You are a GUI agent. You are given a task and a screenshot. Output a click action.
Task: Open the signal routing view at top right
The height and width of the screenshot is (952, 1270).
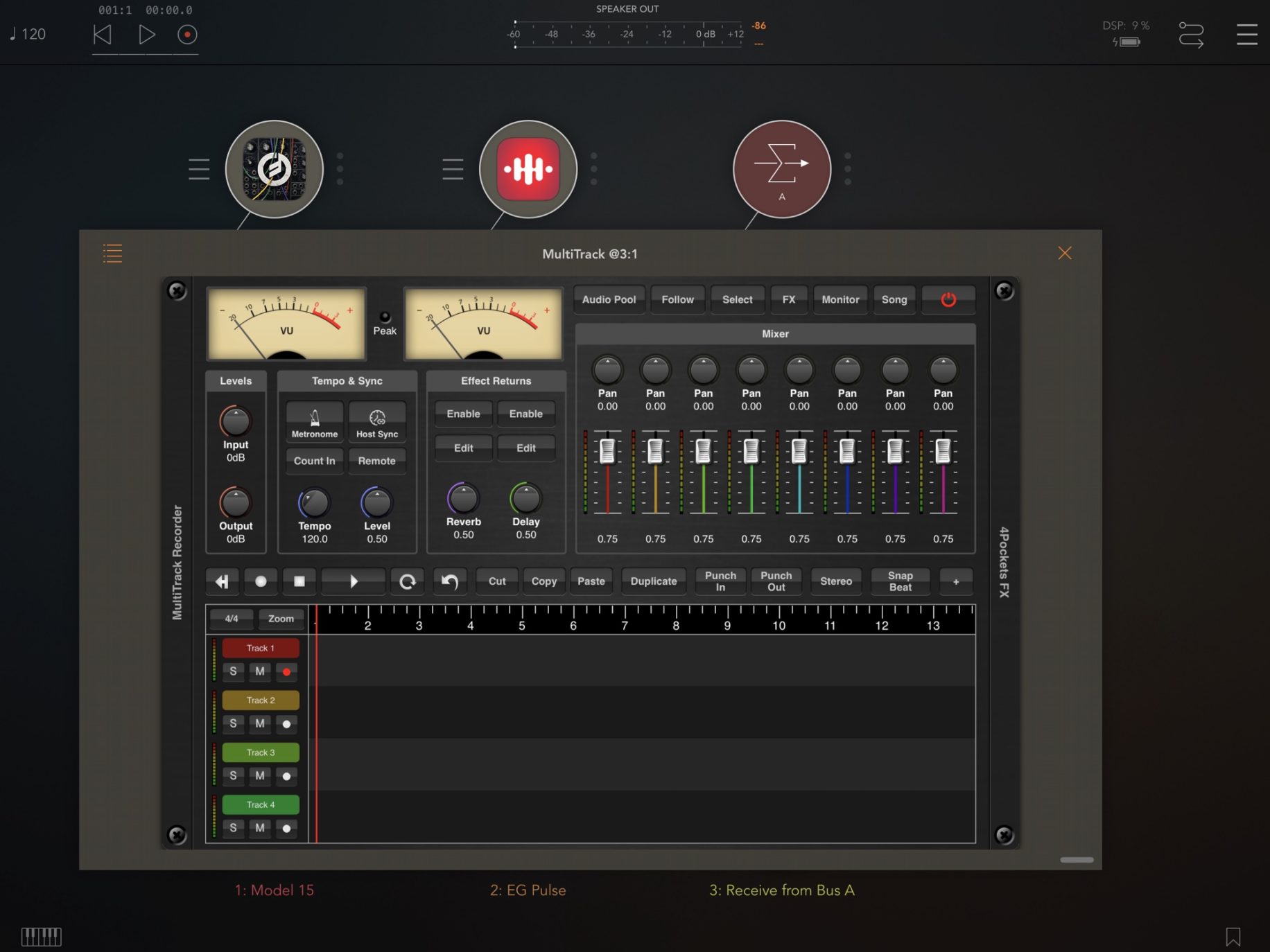tap(1191, 34)
